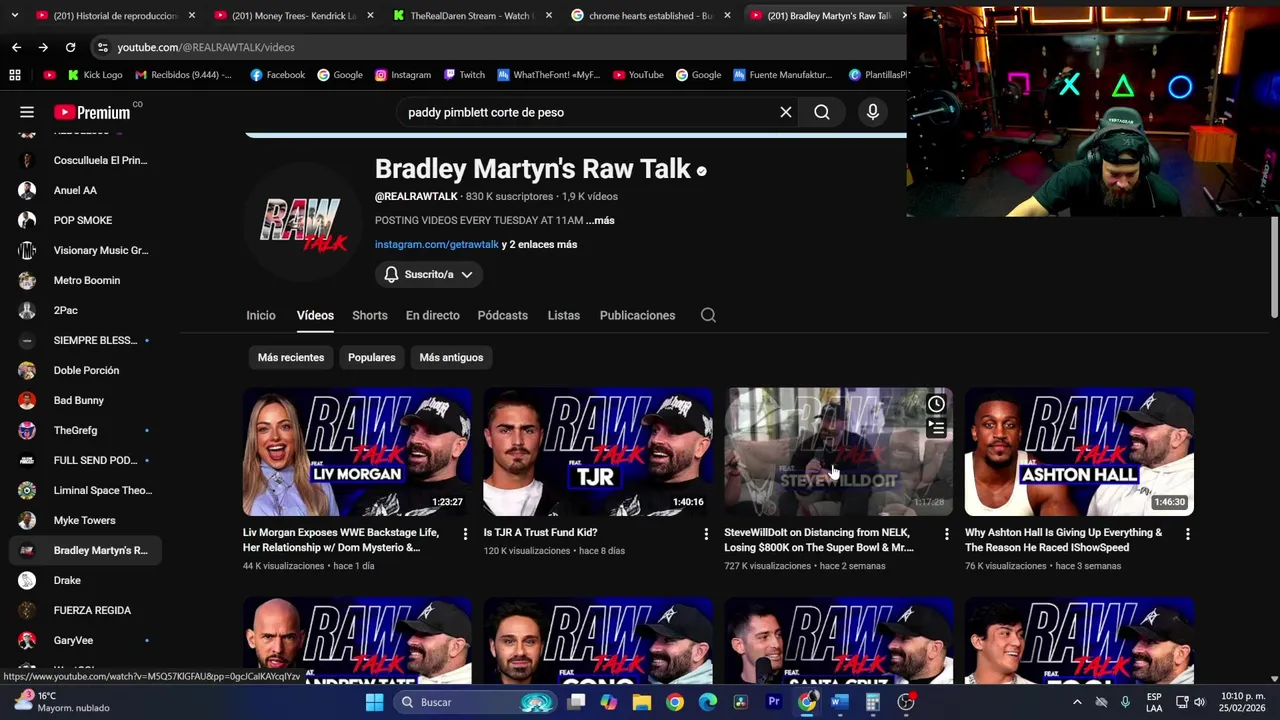Screen dimensions: 1280x720
Task: Open instagram.com/getrawtalk link
Action: click(437, 244)
